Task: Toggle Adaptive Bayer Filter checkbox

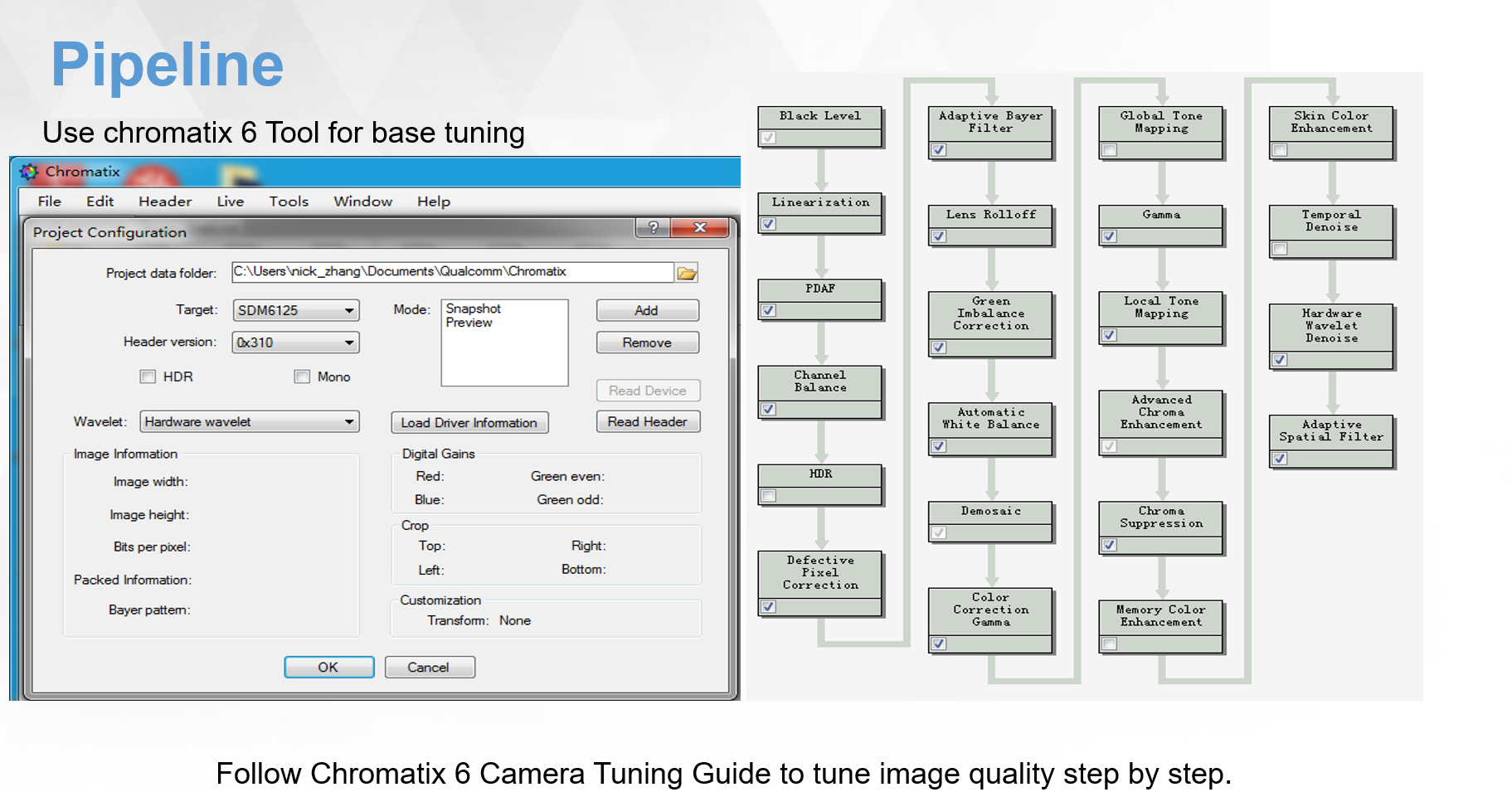Action: pyautogui.click(x=939, y=150)
